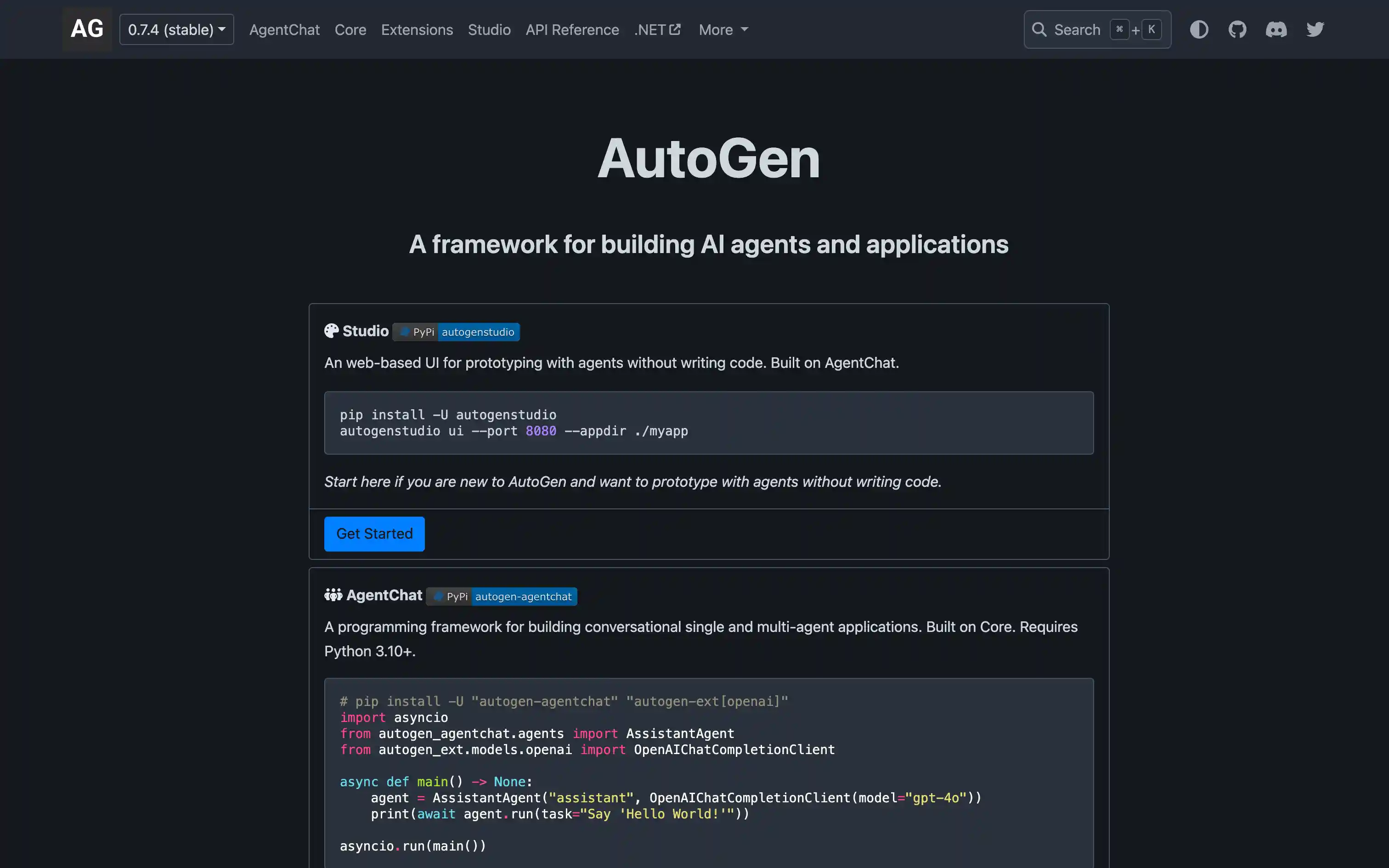Expand the More navigation menu
Screen dimensions: 1389x868
click(723, 29)
